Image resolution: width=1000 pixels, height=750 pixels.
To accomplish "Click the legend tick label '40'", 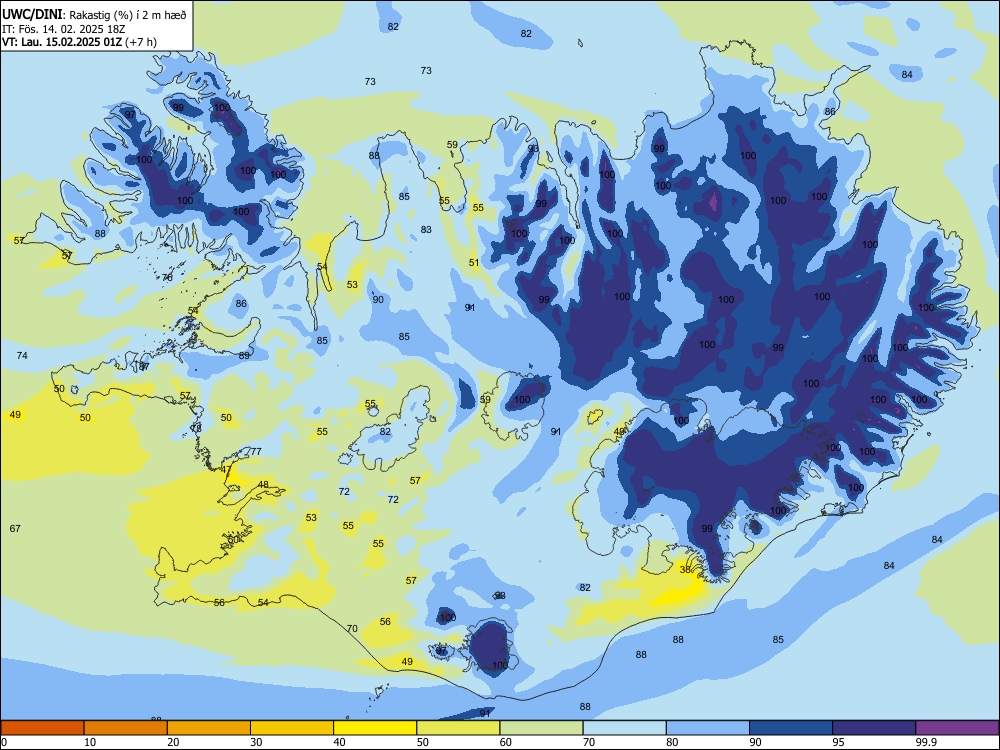I will click(339, 742).
